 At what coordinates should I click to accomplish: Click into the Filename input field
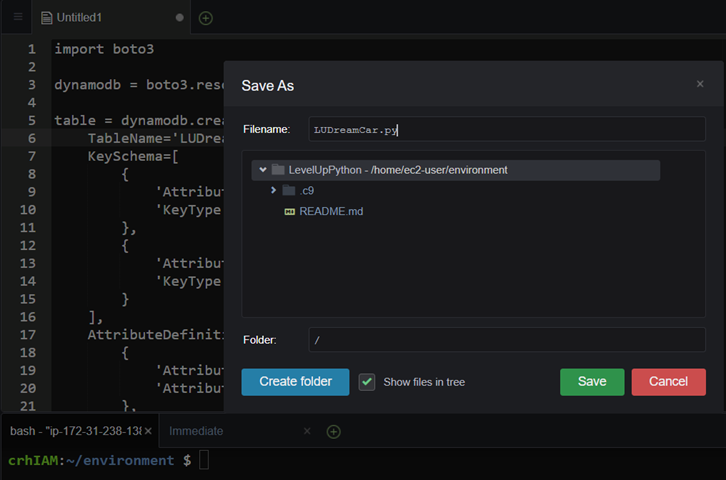click(507, 129)
